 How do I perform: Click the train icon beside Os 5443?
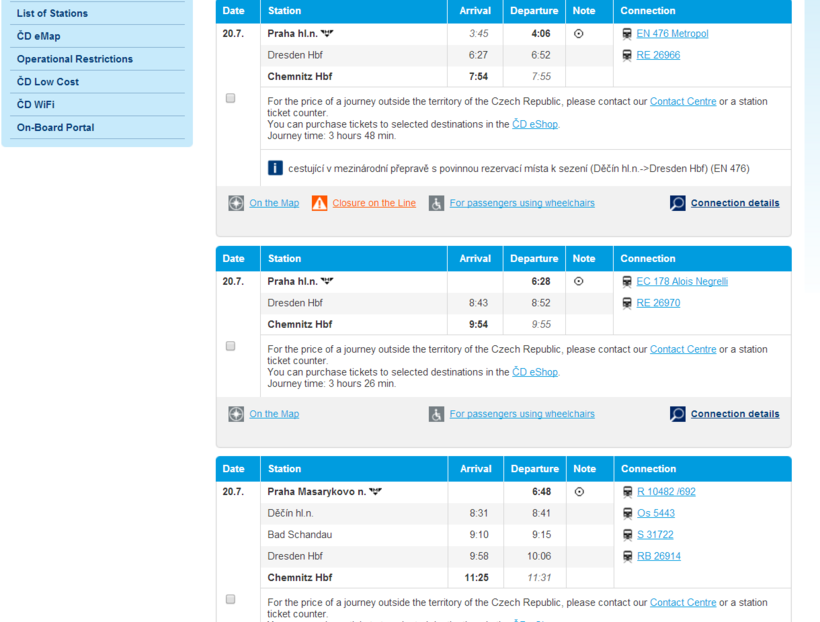click(628, 514)
